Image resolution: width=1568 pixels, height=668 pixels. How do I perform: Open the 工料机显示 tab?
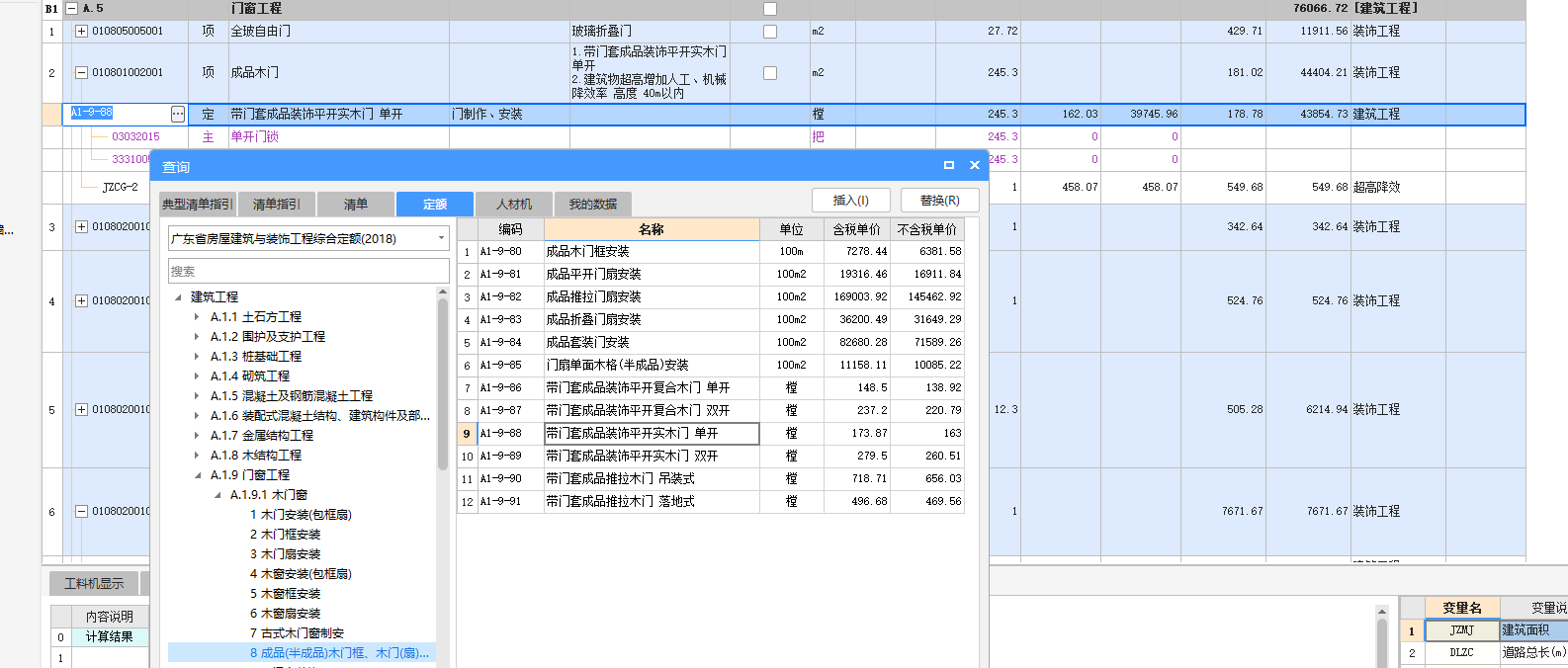coord(94,584)
